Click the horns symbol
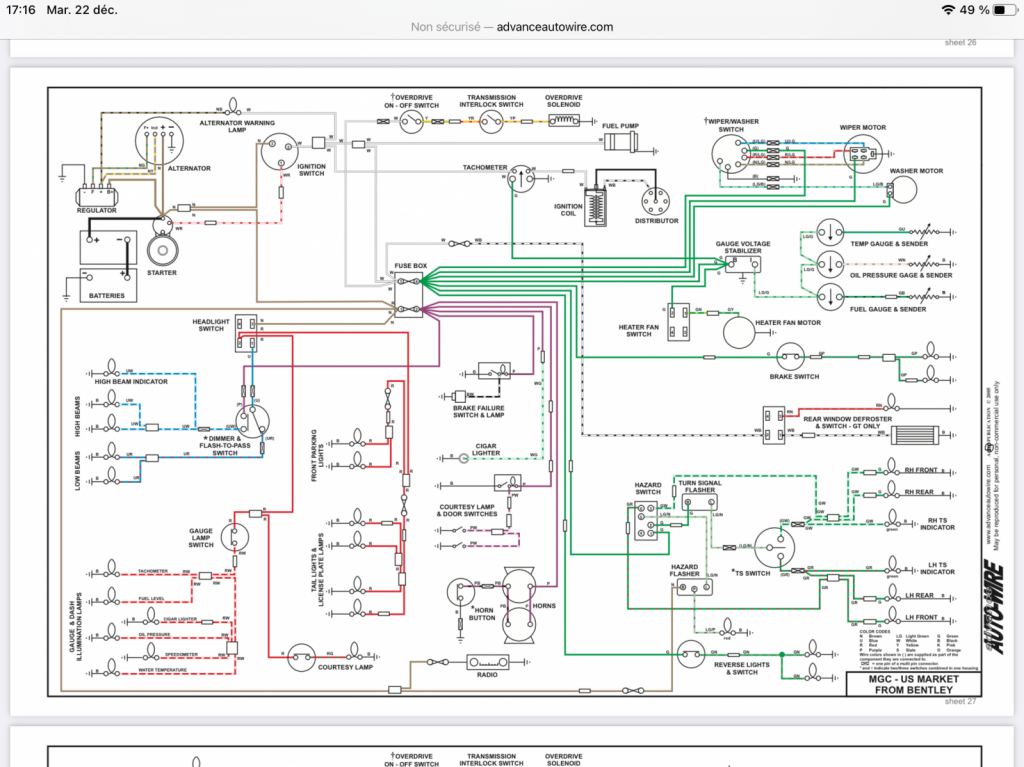 519,604
